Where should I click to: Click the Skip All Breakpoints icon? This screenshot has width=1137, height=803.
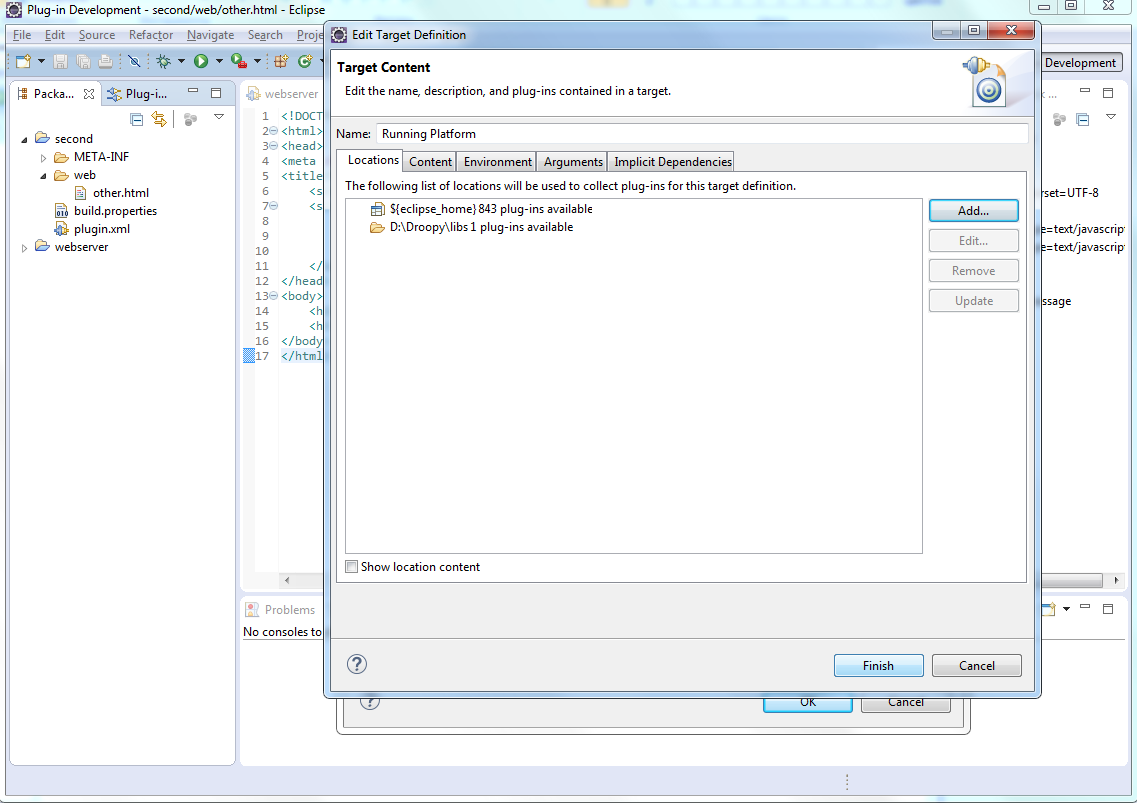[x=134, y=62]
